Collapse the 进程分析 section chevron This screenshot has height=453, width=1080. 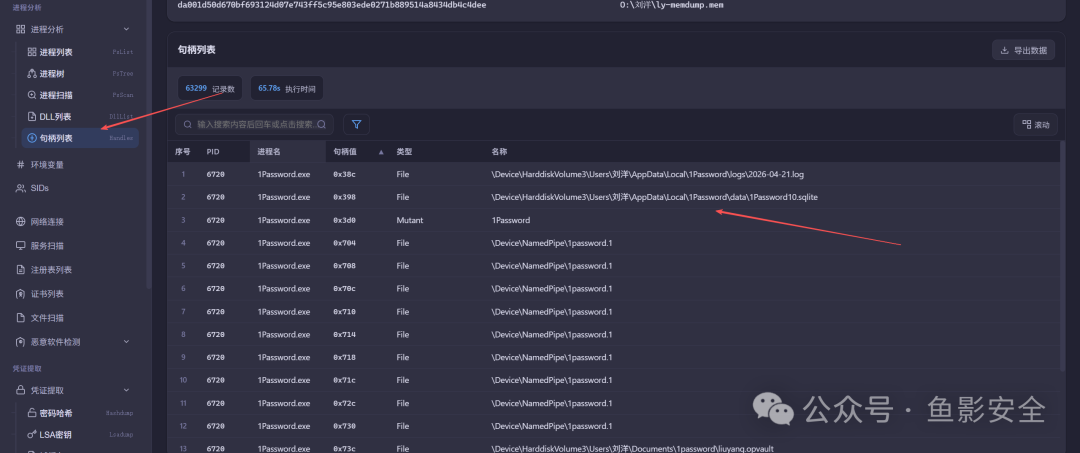click(126, 29)
